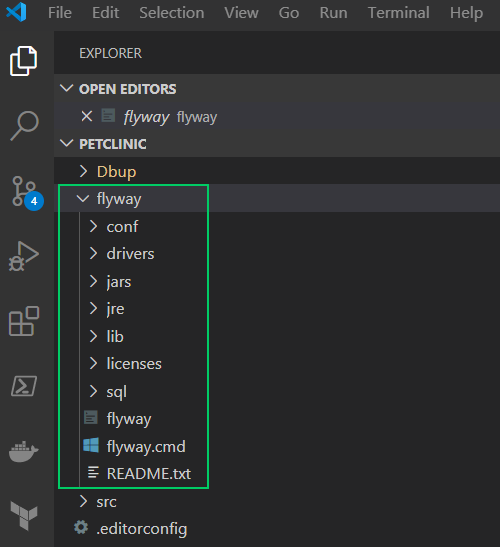The width and height of the screenshot is (500, 547).
Task: Expand the jre folder
Action: click(x=93, y=308)
